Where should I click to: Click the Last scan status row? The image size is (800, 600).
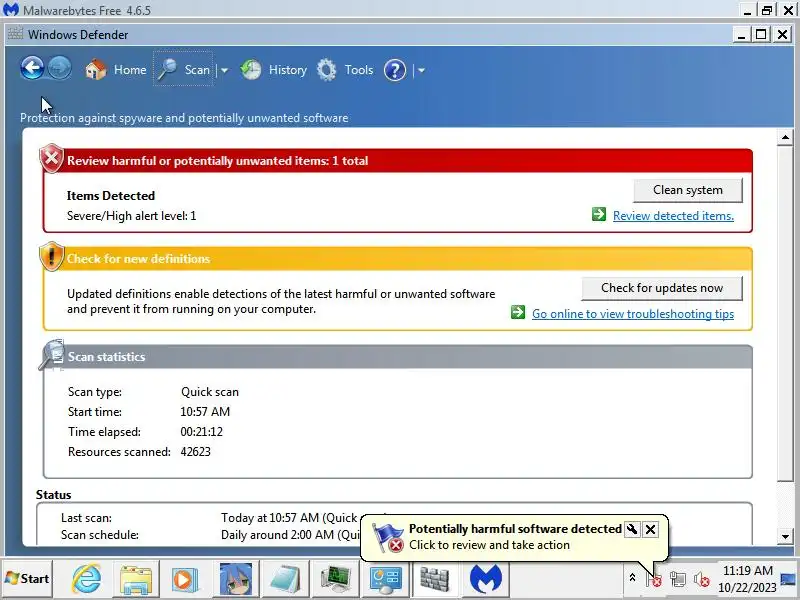tap(212, 518)
